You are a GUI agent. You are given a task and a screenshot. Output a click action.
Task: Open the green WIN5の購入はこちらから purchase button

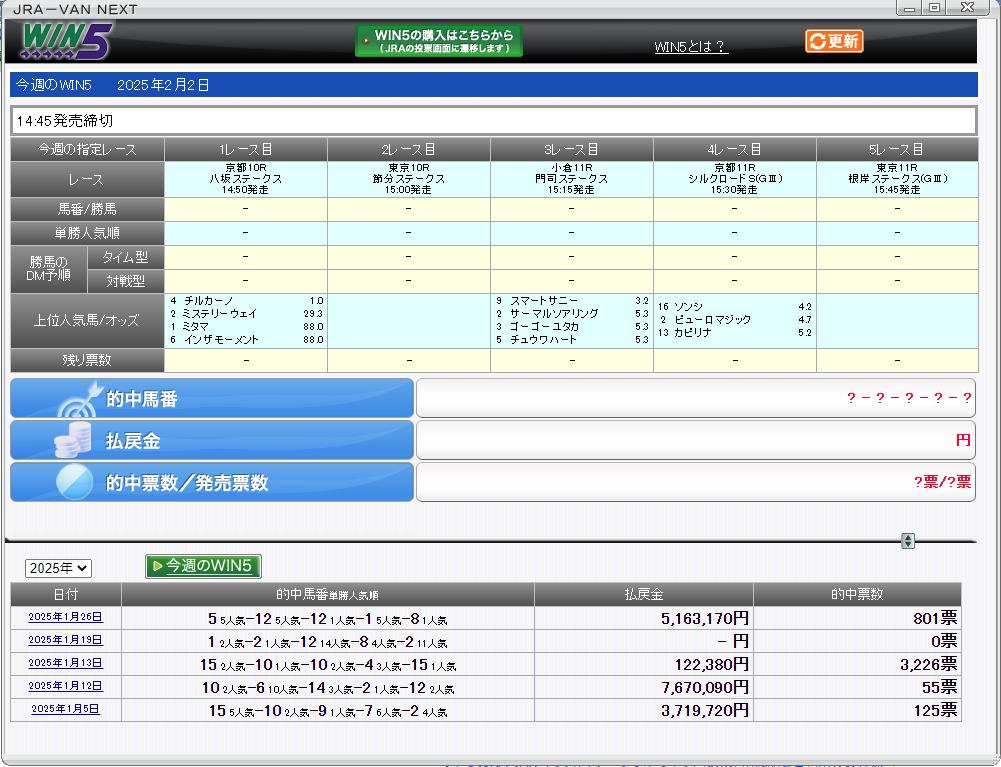pos(439,41)
